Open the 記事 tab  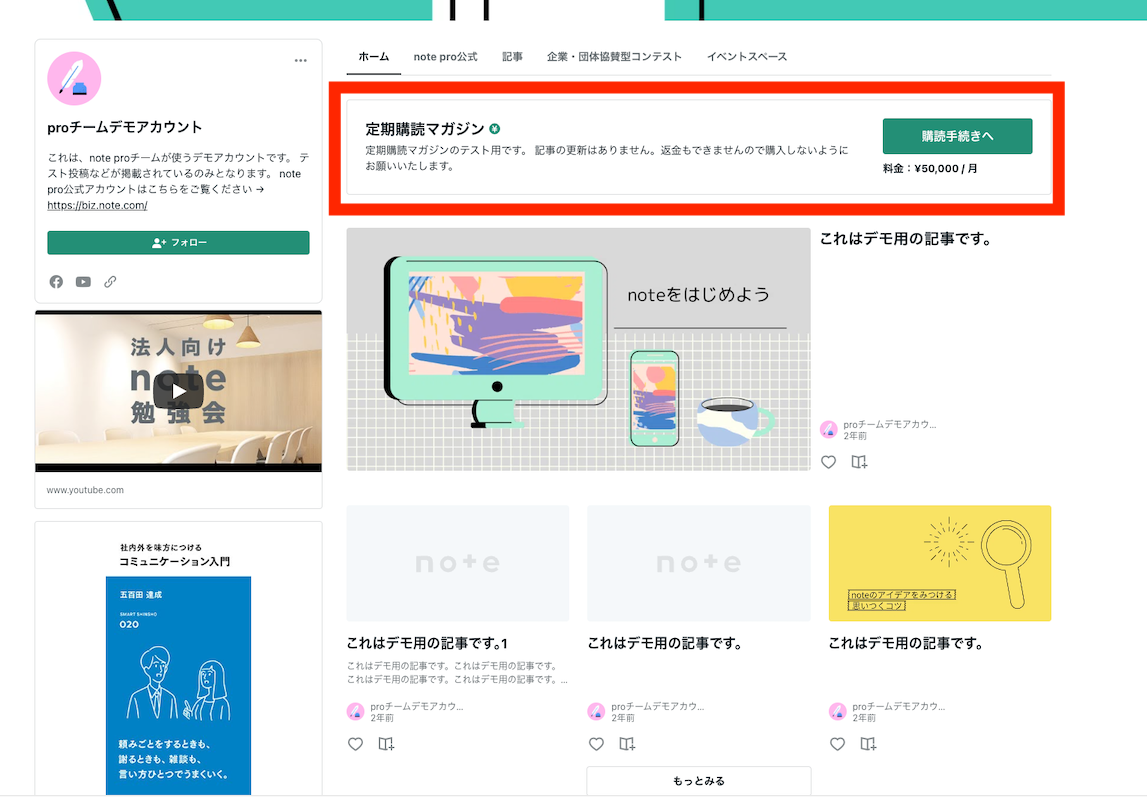click(512, 56)
